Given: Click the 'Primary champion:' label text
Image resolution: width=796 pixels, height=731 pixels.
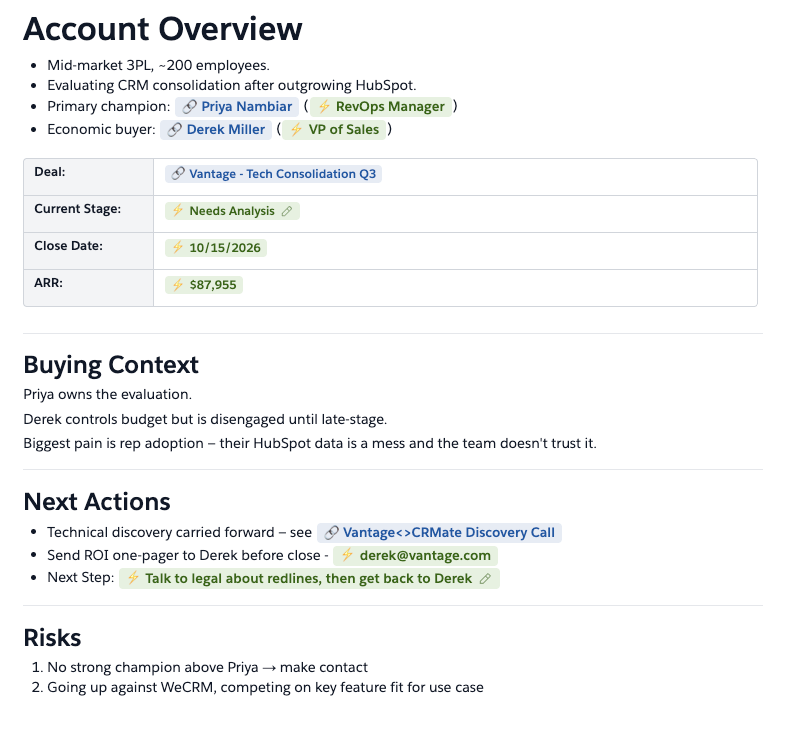Looking at the screenshot, I should [109, 107].
